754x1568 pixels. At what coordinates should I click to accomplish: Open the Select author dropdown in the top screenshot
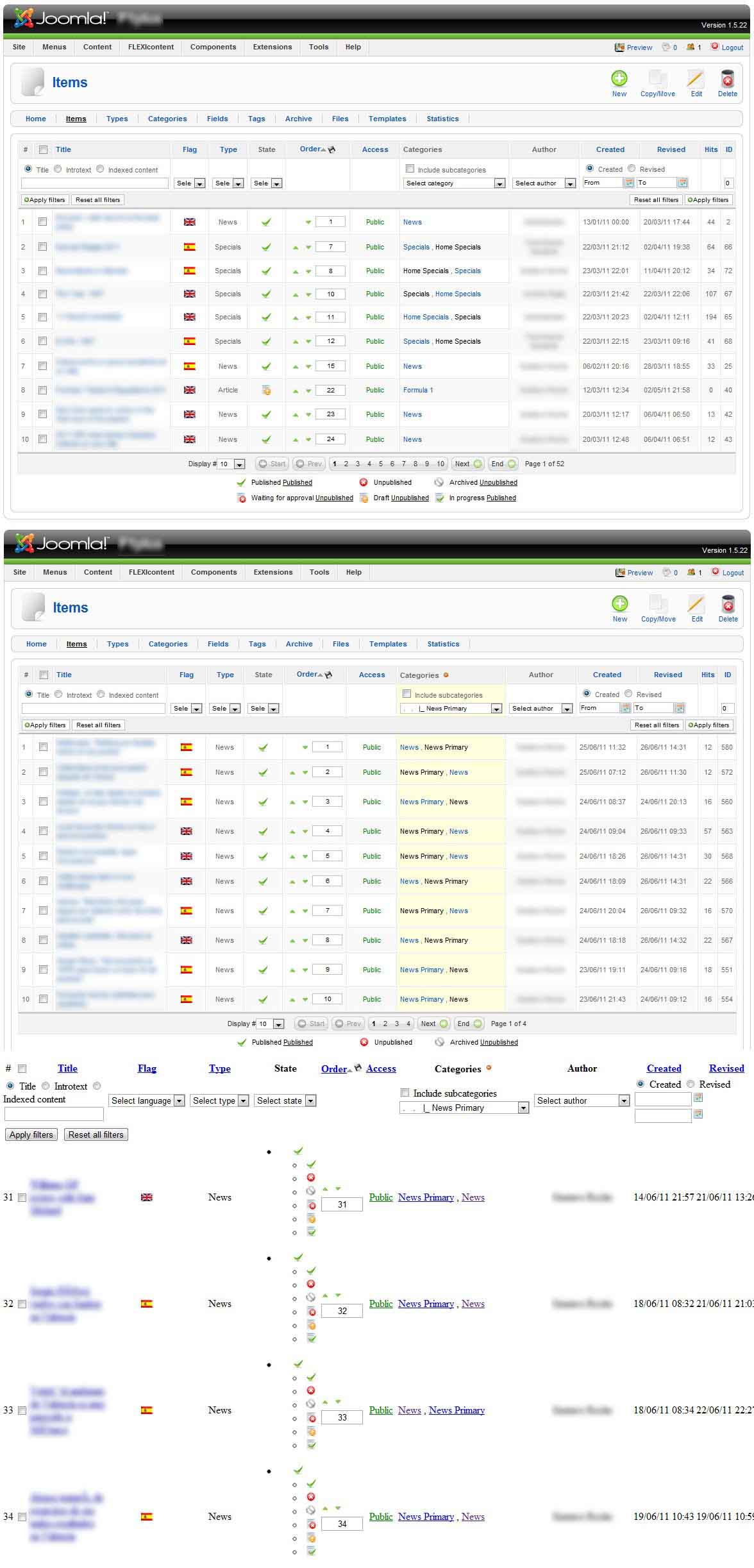[x=544, y=183]
